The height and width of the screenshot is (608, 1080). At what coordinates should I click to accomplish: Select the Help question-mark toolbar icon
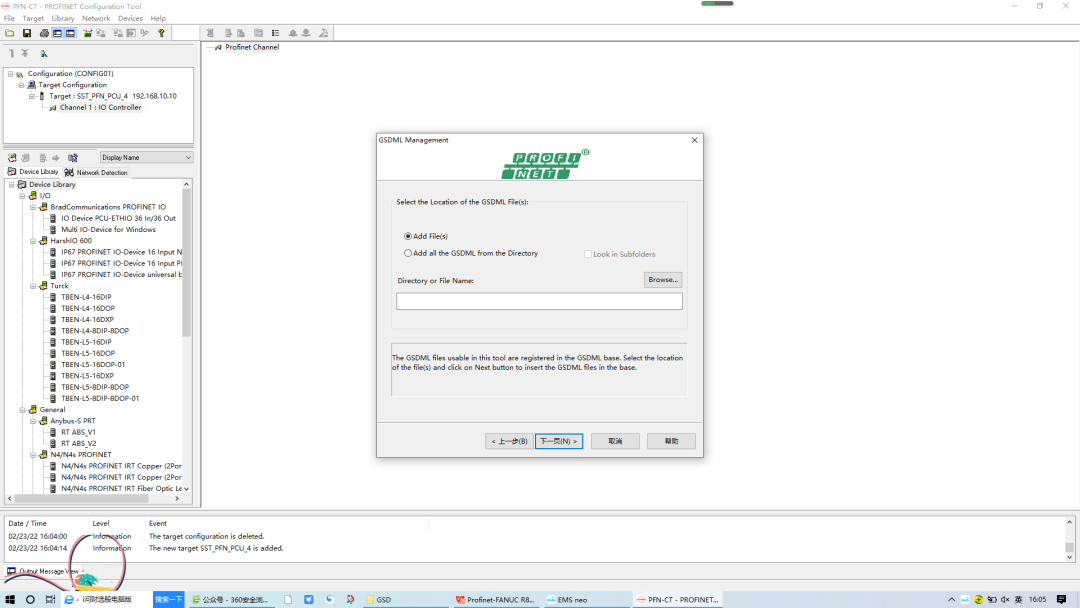(160, 32)
